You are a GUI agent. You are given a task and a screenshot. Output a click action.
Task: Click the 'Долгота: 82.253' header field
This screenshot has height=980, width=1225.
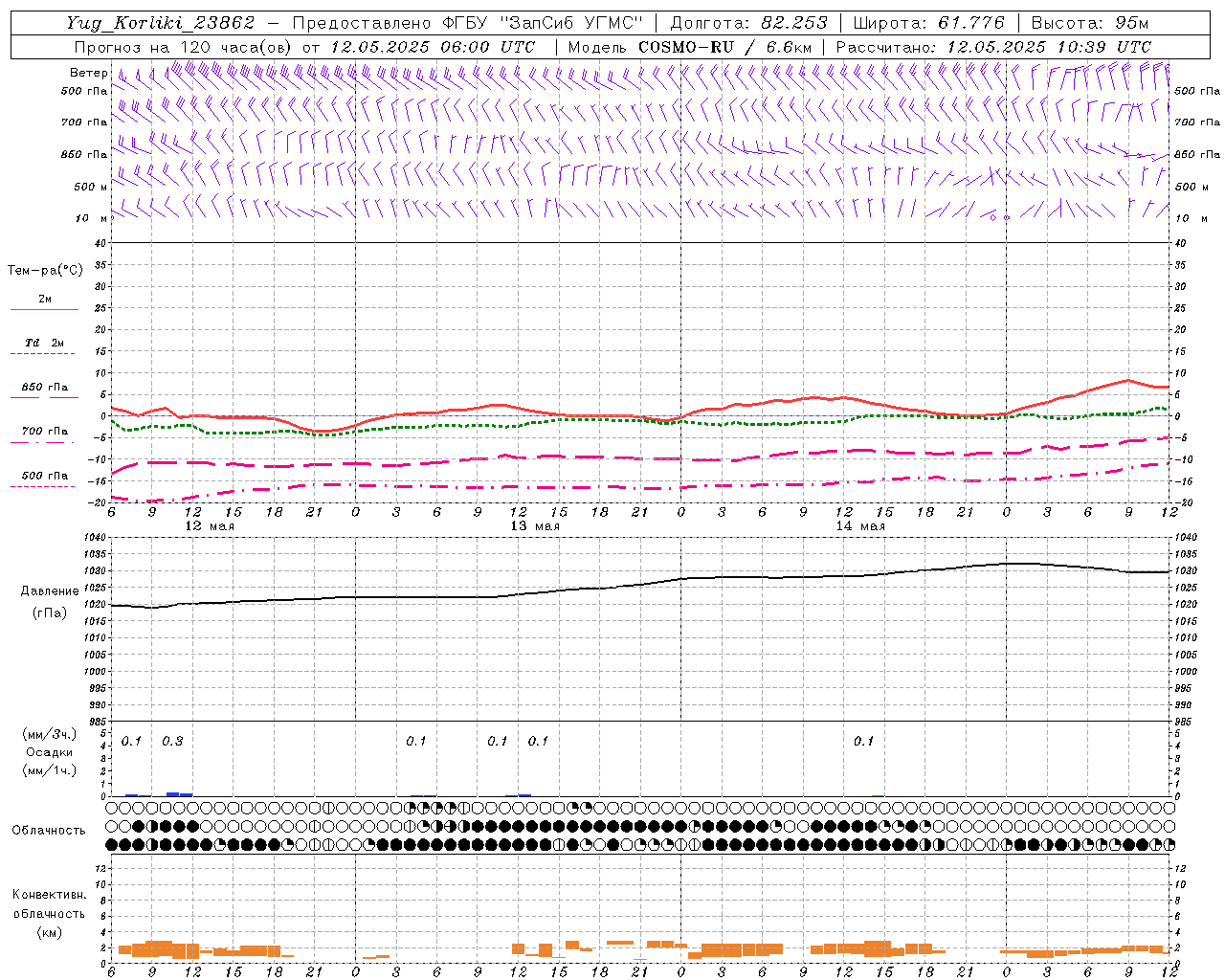tap(748, 23)
